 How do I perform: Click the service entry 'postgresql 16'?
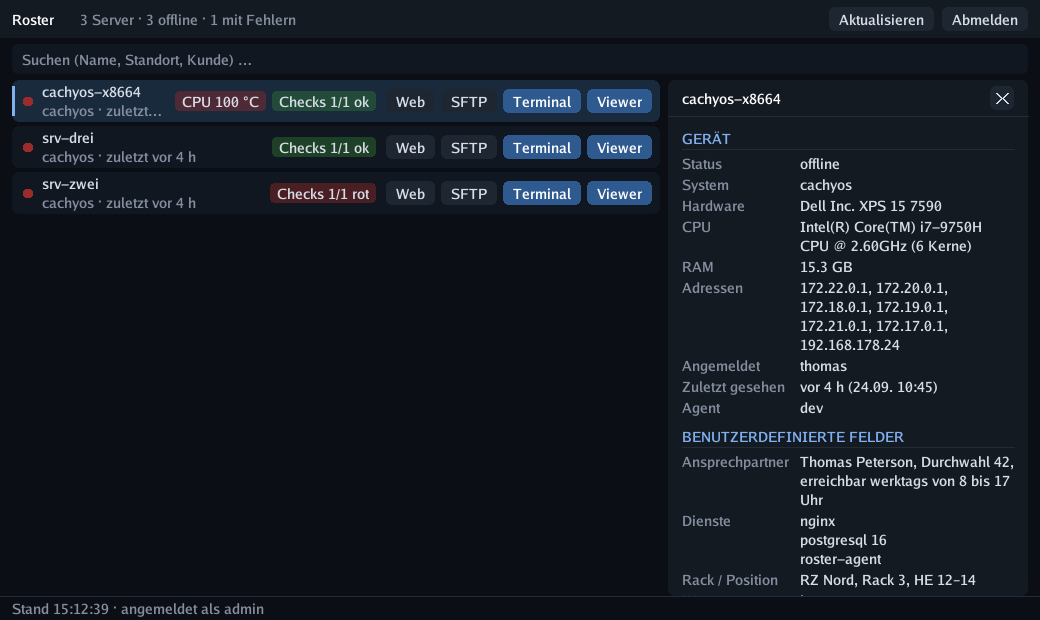click(x=843, y=540)
